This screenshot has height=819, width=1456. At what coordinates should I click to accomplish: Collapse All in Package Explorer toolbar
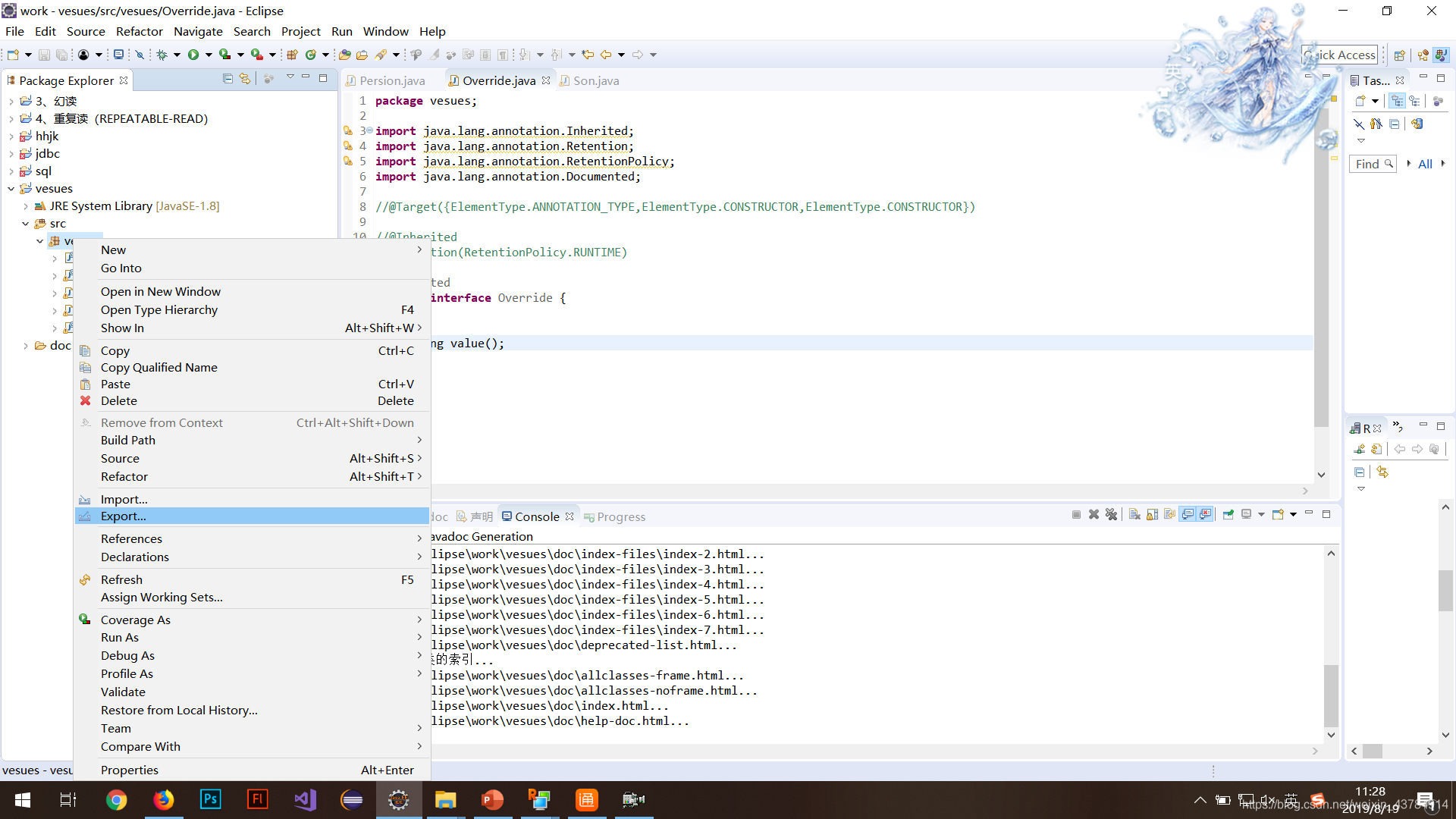tap(227, 79)
